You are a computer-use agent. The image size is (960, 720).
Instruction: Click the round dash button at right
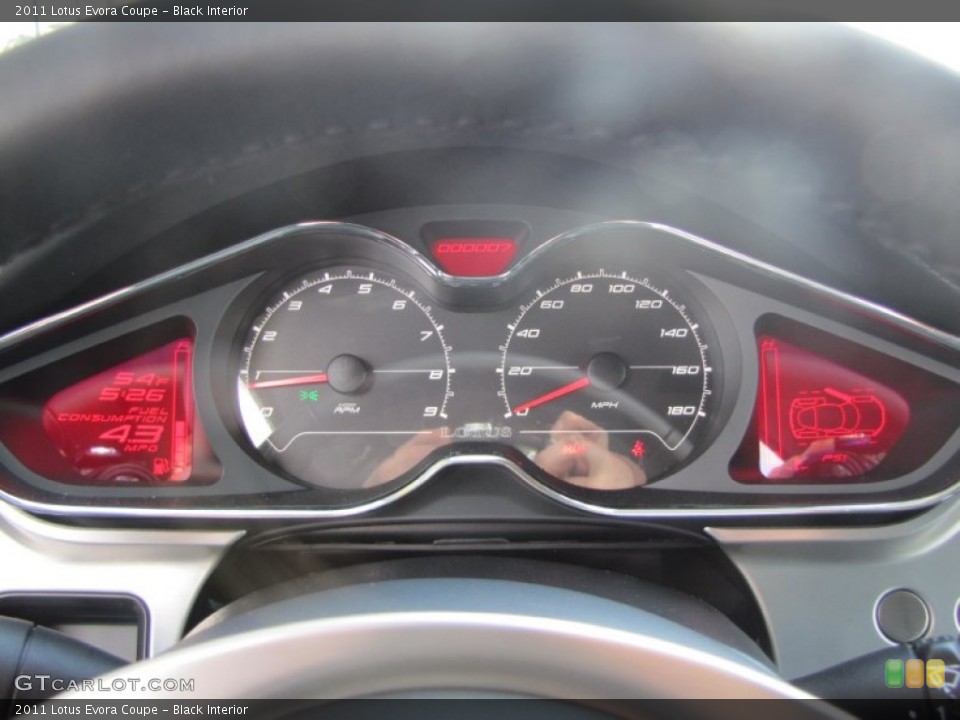tap(902, 616)
